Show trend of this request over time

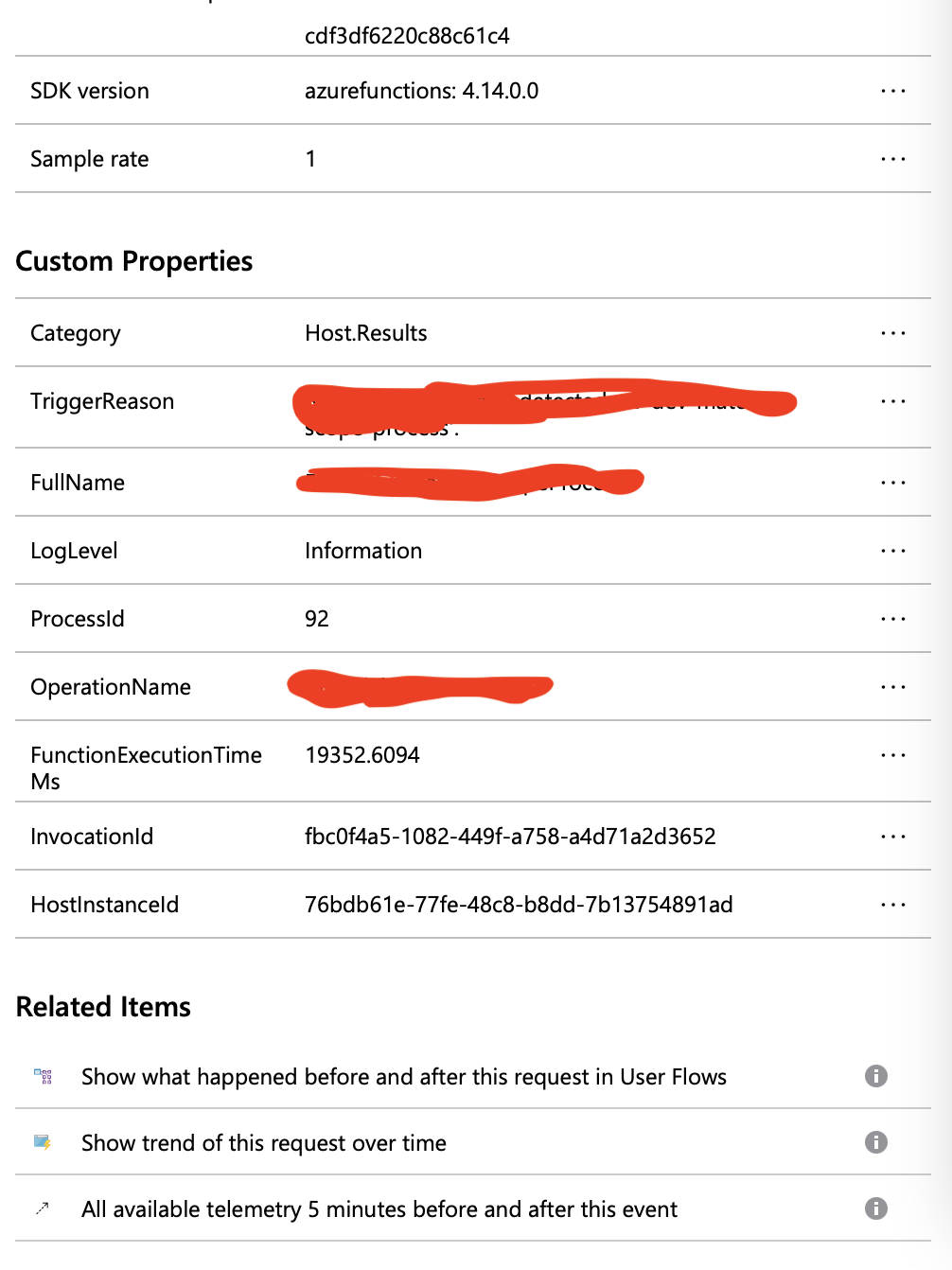coord(264,1143)
